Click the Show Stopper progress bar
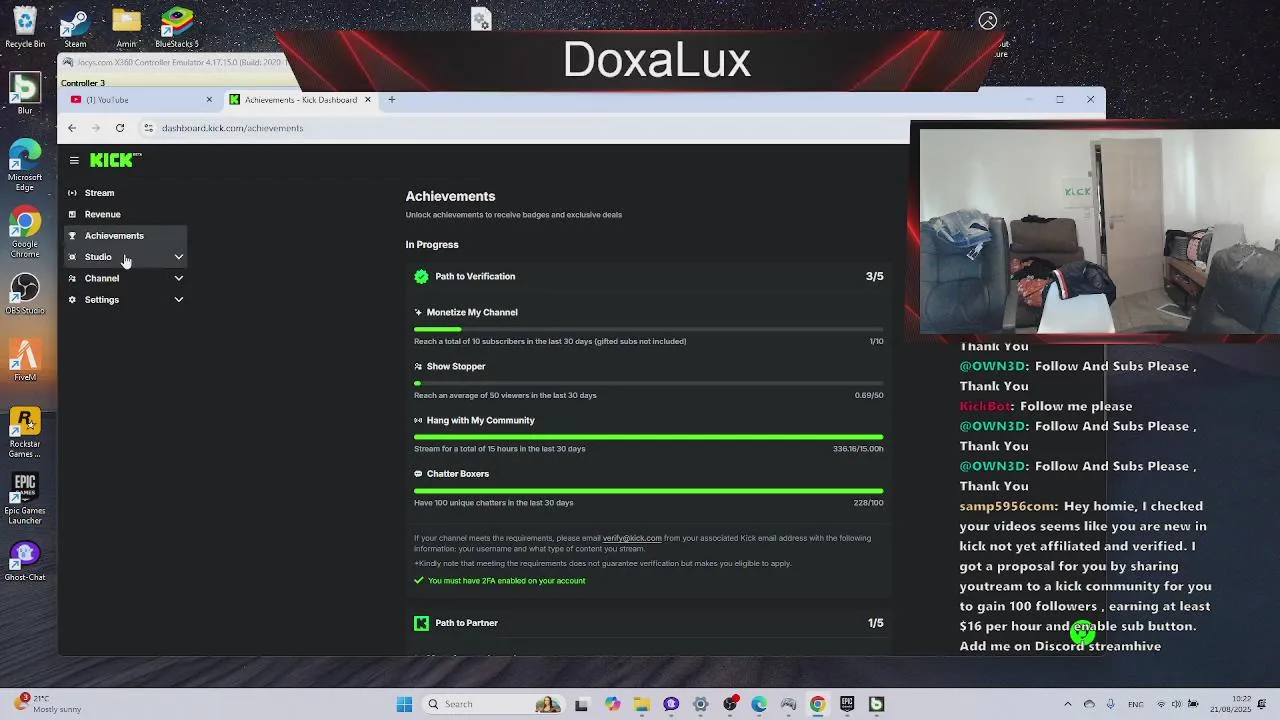The image size is (1280, 720). pyautogui.click(x=648, y=382)
